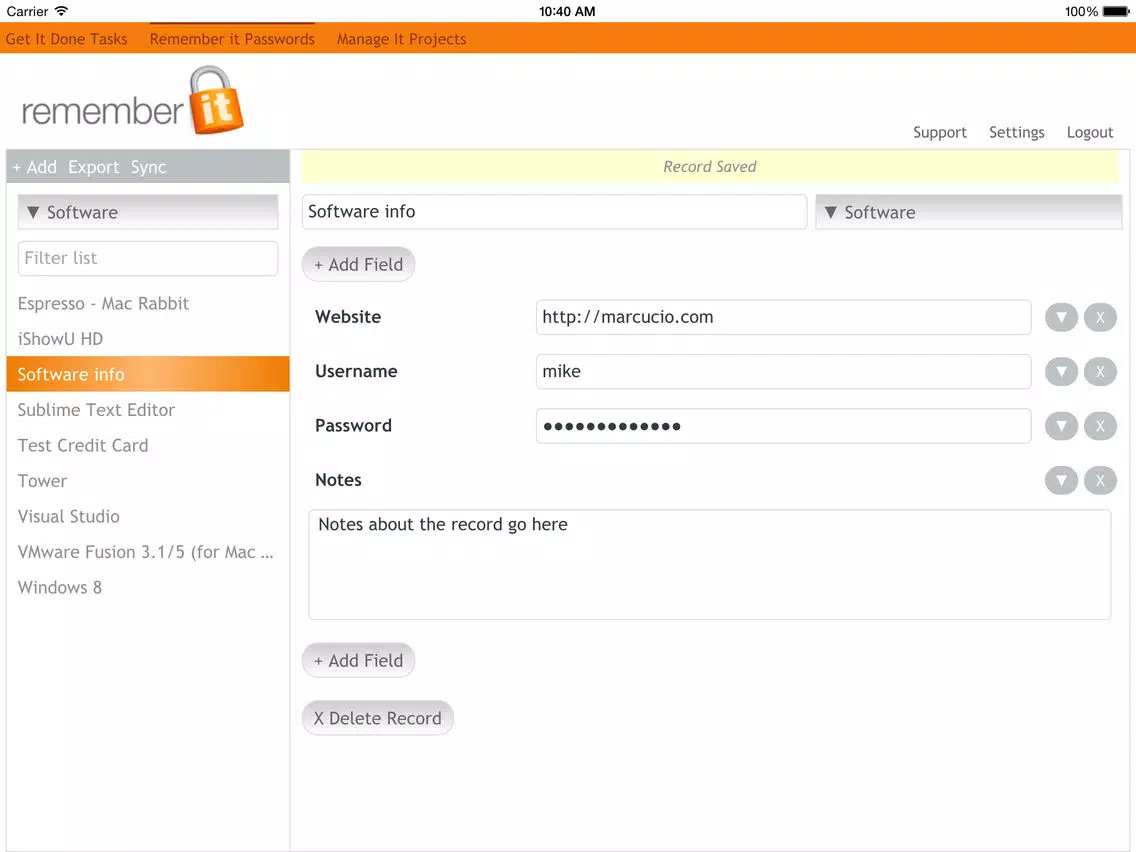Click Export in the sidebar toolbar

(x=93, y=167)
